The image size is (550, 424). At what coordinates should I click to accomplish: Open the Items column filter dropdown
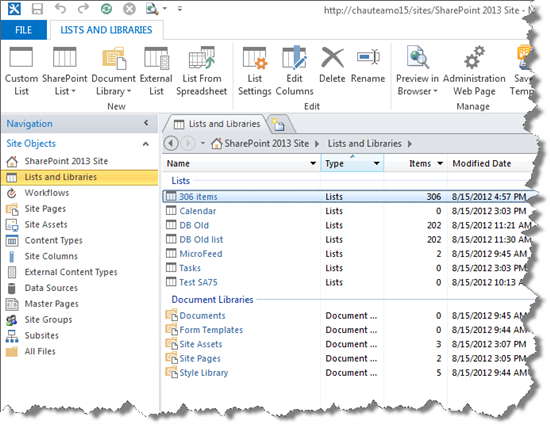pos(440,163)
